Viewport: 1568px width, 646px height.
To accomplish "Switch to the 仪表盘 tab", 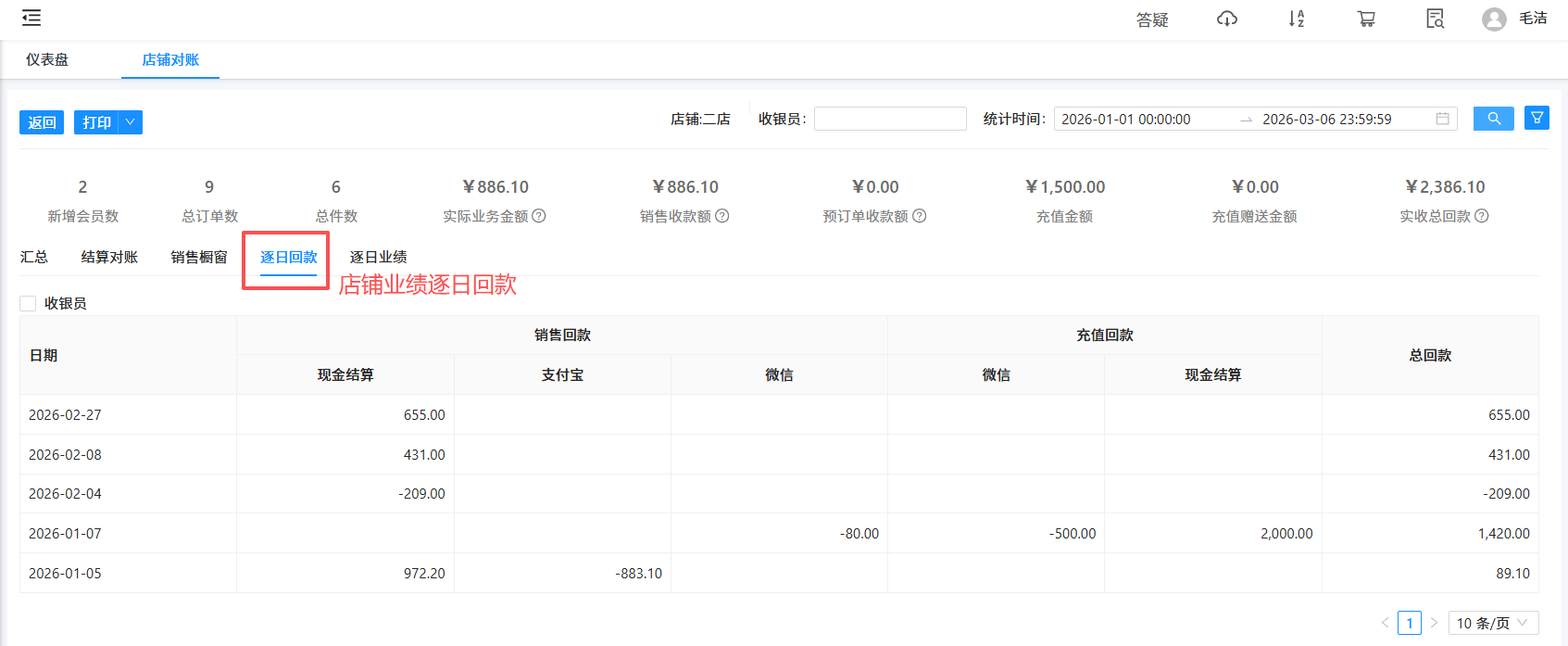I will 47,59.
